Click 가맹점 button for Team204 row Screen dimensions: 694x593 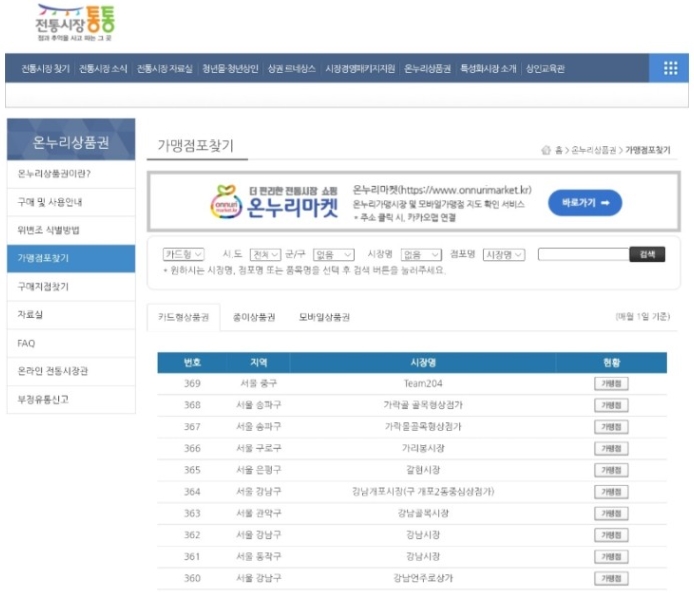point(611,384)
